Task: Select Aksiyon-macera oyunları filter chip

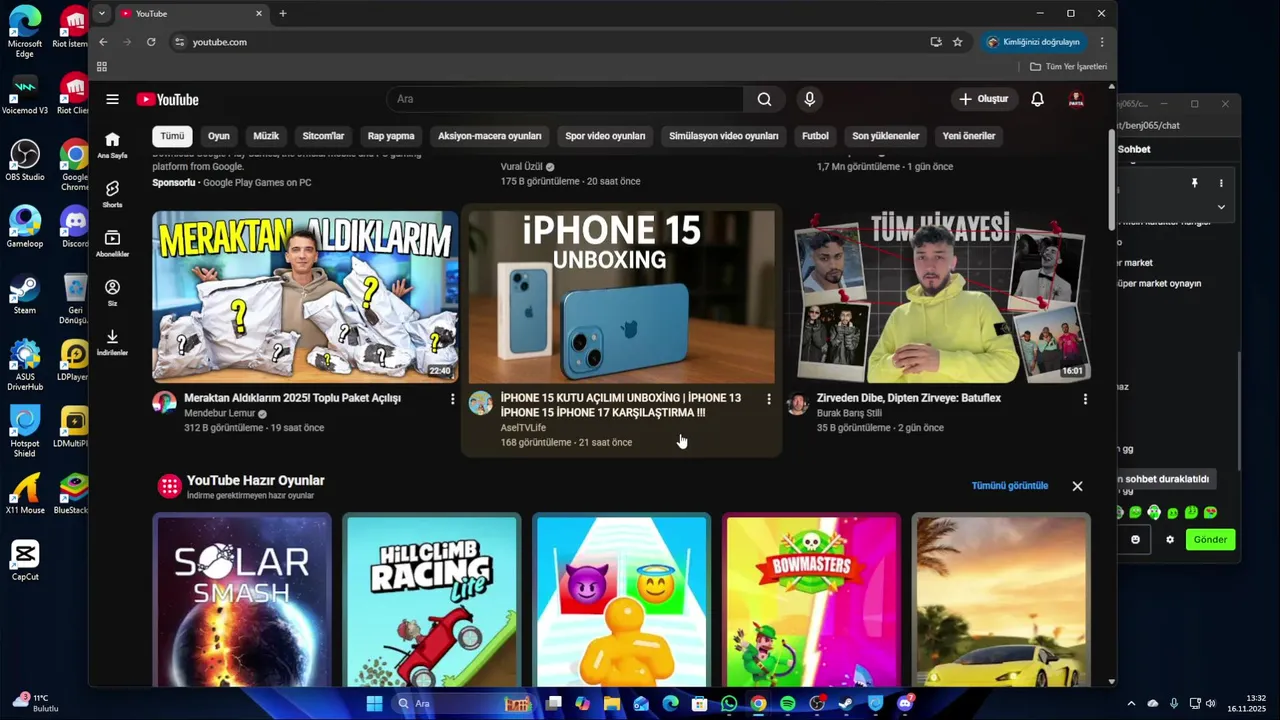Action: pos(490,136)
